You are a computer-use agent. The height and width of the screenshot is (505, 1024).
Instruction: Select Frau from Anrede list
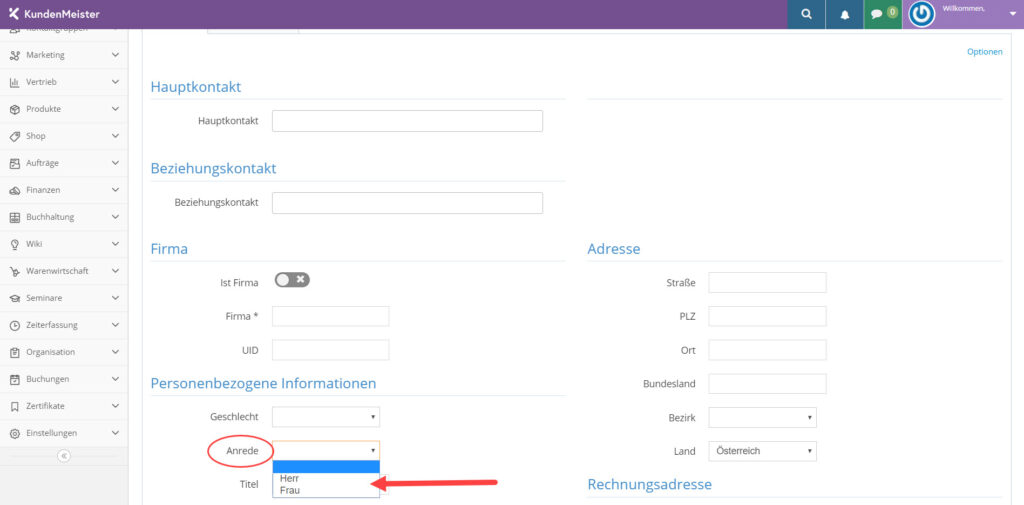[326, 490]
